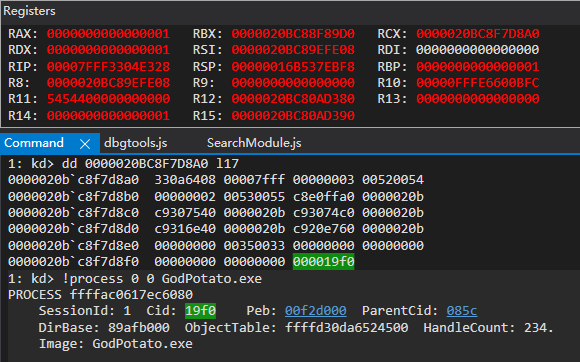This screenshot has width=580, height=362.
Task: Select dword c93074c0 in dump
Action: 324,213
